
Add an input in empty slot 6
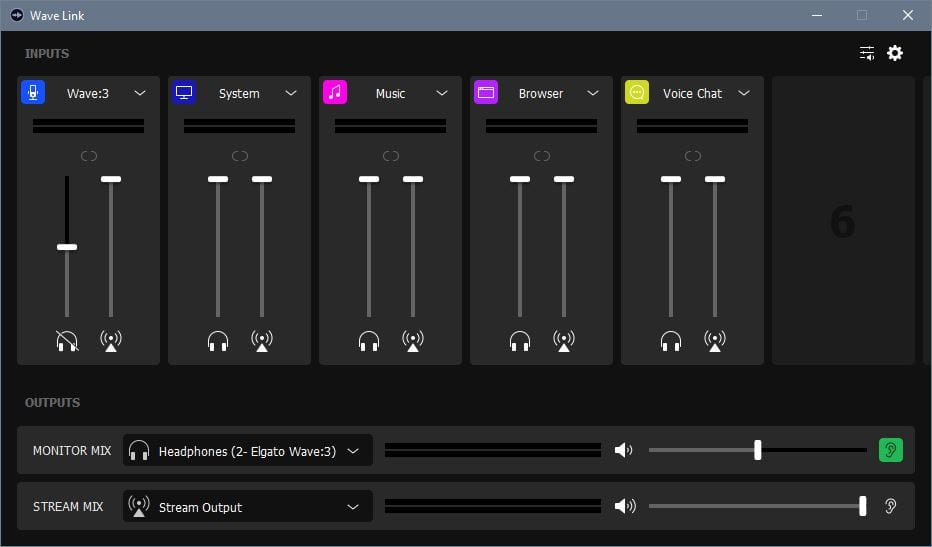[842, 221]
